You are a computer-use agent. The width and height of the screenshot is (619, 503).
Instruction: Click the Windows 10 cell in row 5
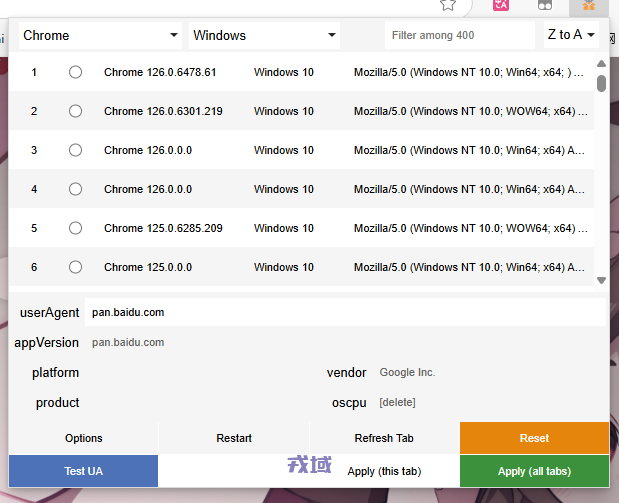(x=283, y=228)
